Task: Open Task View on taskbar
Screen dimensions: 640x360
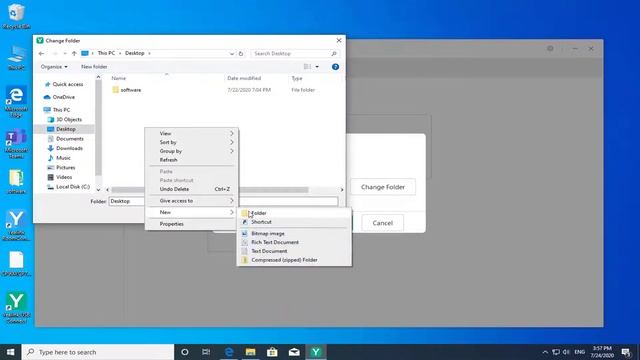Action: click(x=206, y=352)
